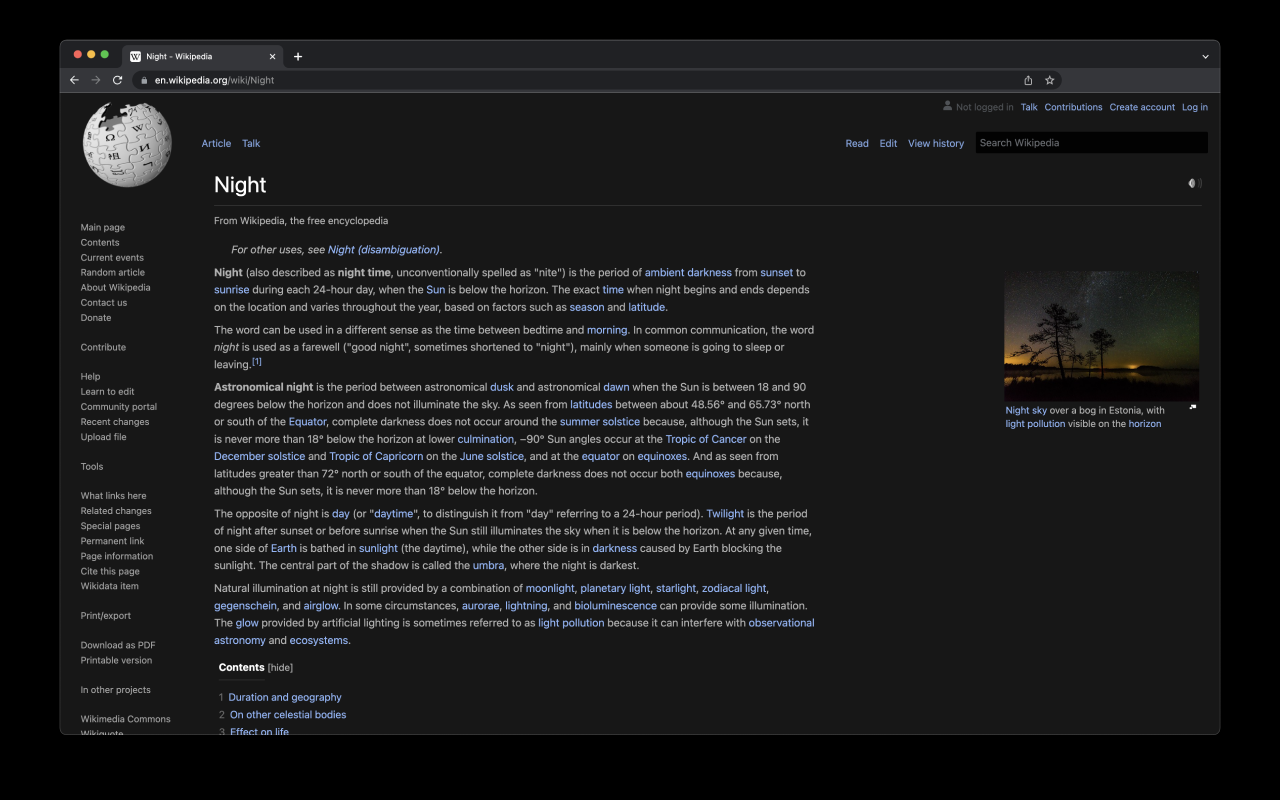Click Permanent link in sidebar
This screenshot has width=1280, height=800.
pyautogui.click(x=112, y=540)
